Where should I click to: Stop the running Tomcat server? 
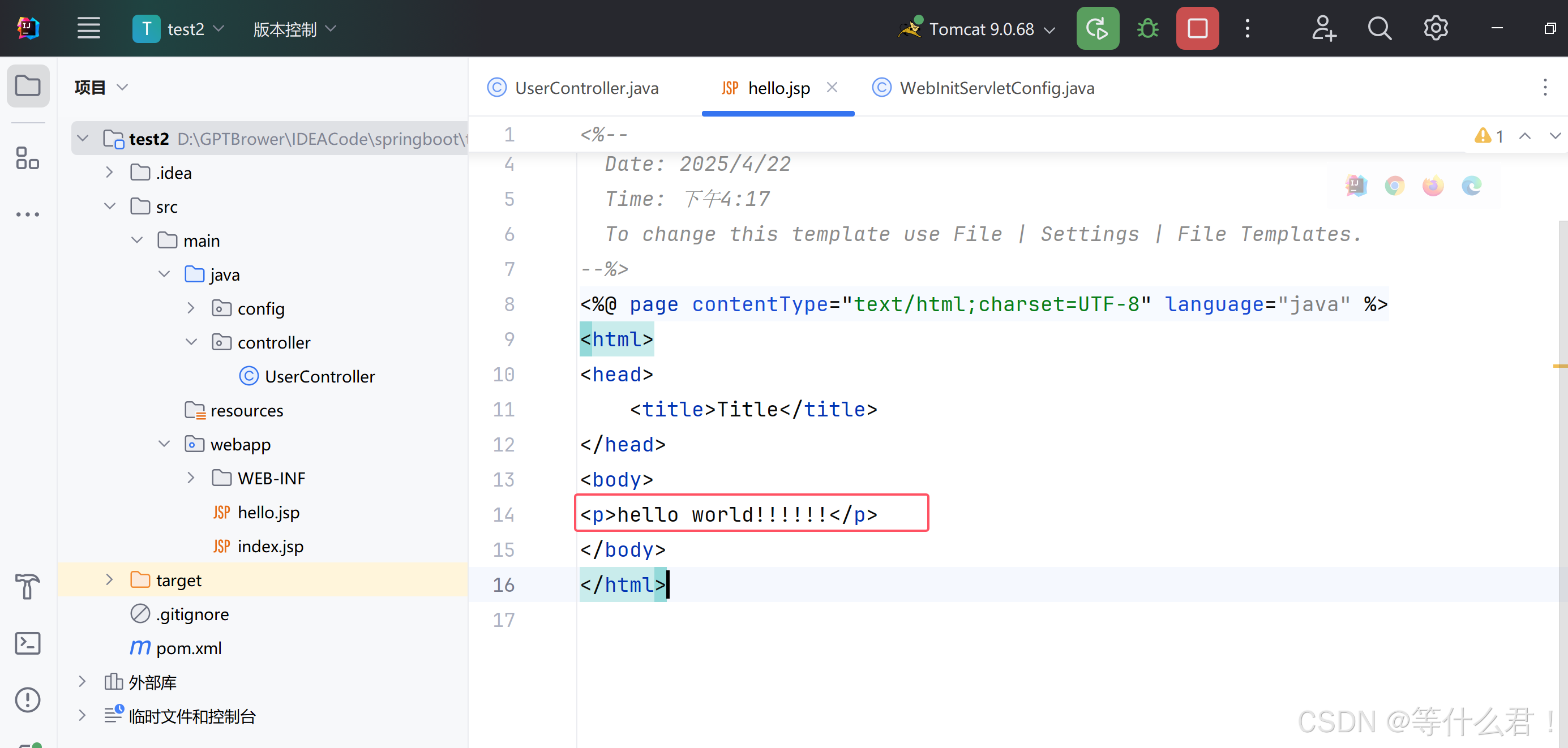pos(1197,29)
